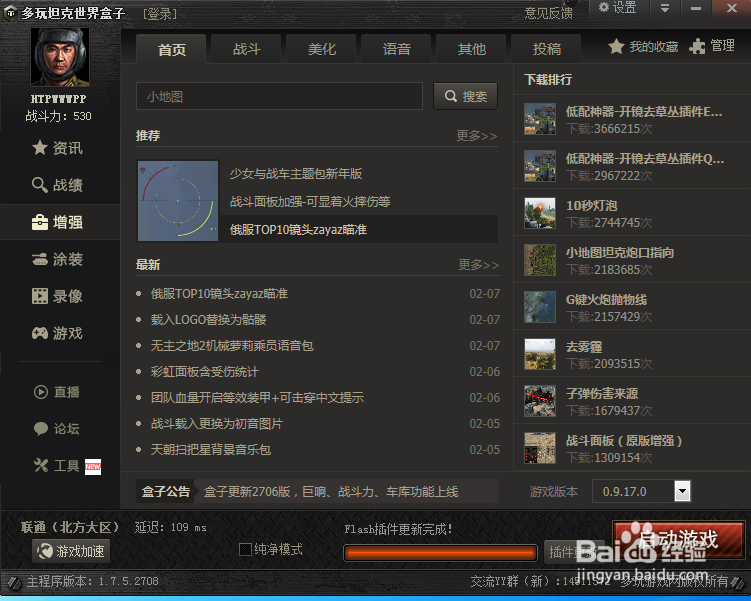Open 载入LOGO替换为骷髅 in latest list
The width and height of the screenshot is (751, 601).
[208, 319]
